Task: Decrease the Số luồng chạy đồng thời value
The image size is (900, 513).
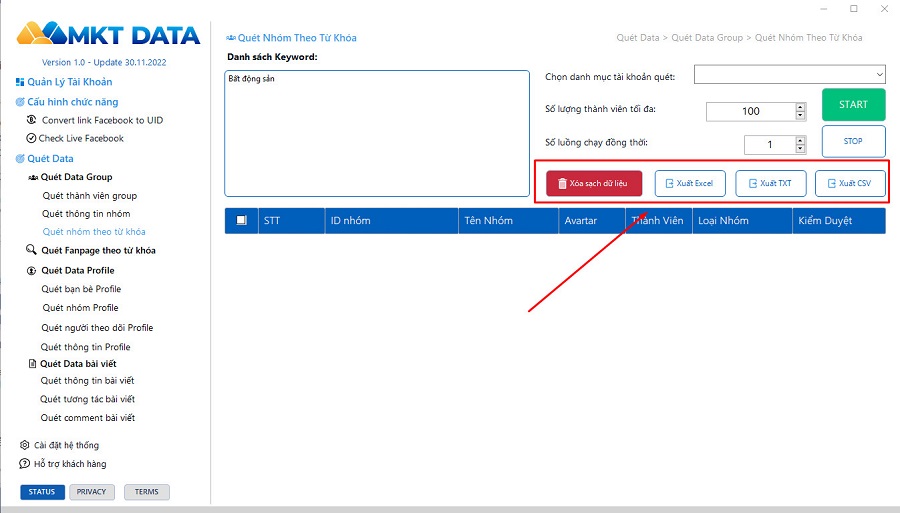Action: coord(801,149)
